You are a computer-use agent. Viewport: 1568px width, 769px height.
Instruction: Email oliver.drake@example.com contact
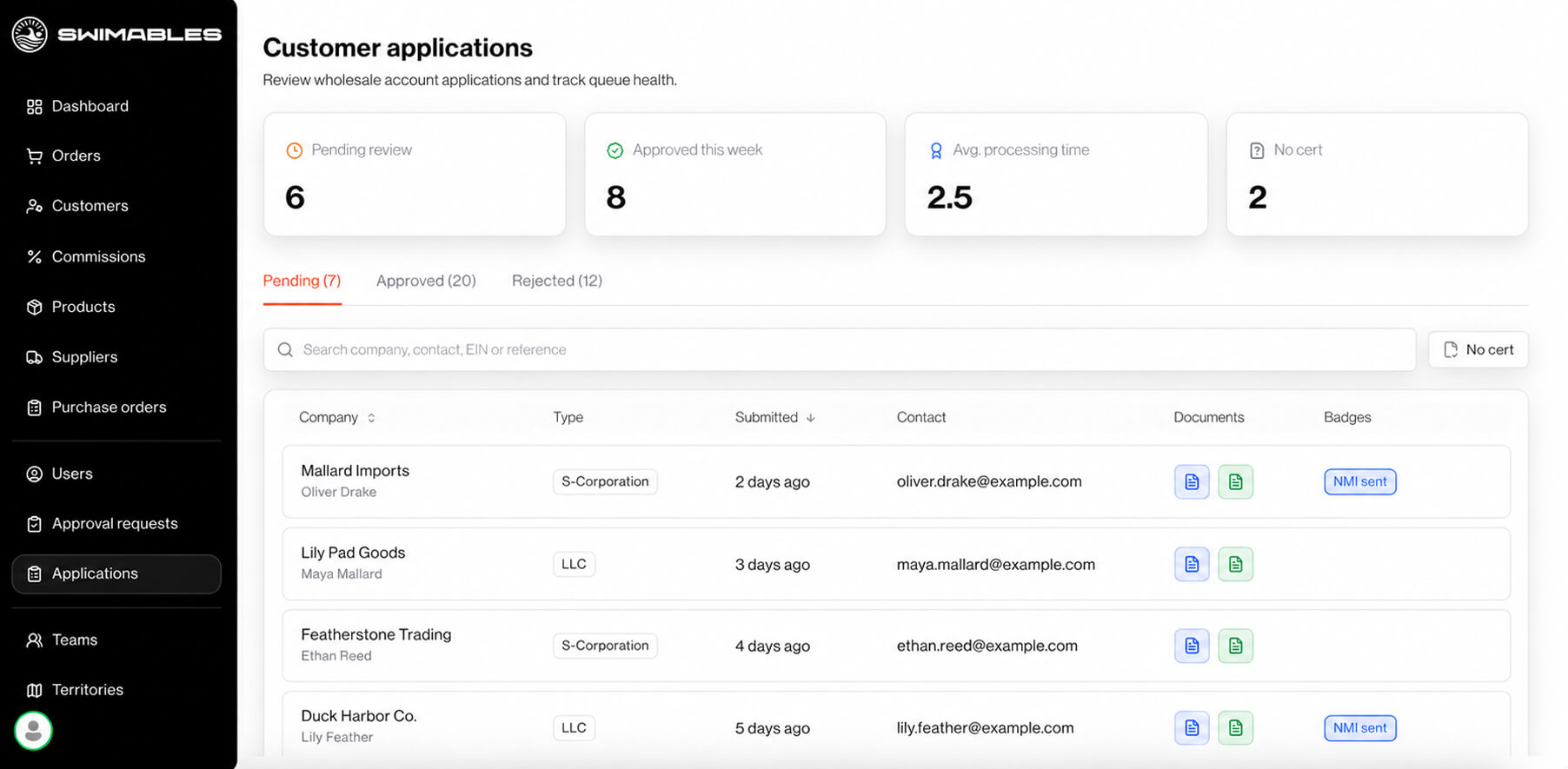coord(989,481)
